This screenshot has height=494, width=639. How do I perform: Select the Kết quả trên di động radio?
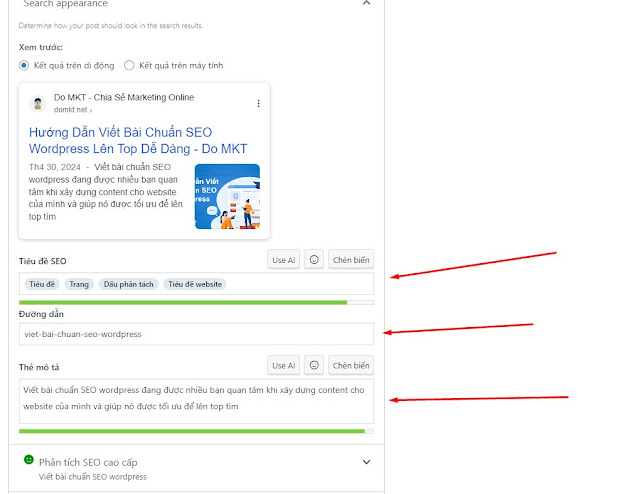tap(24, 65)
